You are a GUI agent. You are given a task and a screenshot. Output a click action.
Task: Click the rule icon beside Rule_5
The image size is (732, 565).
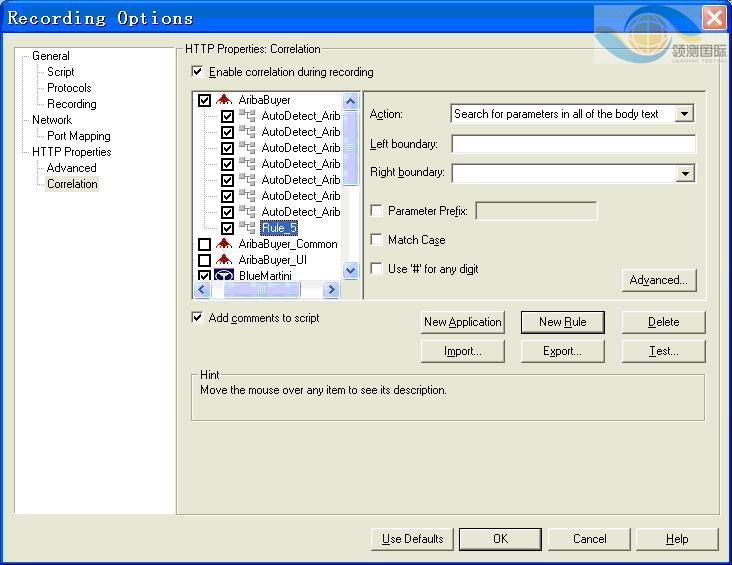click(247, 227)
